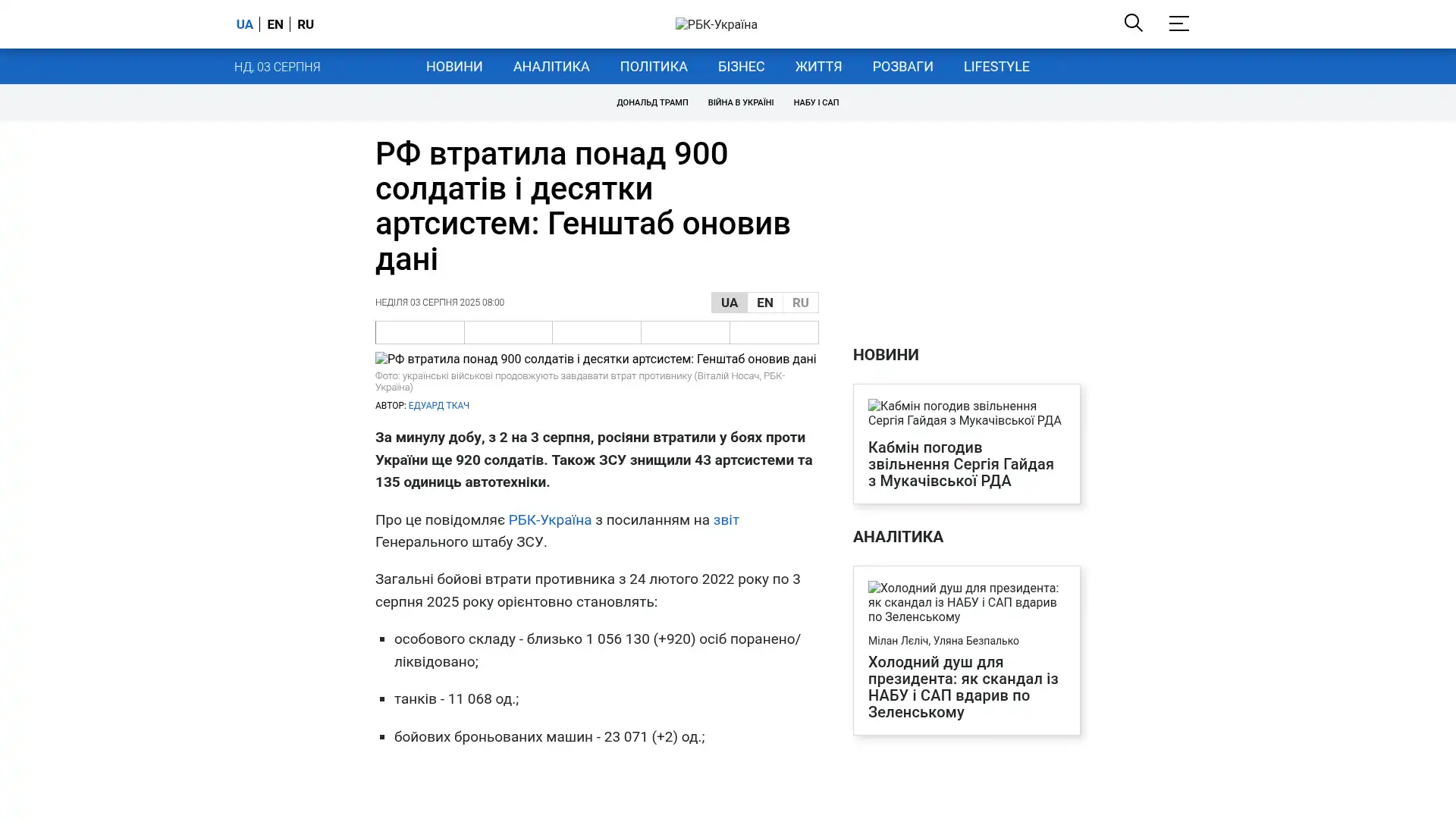Open the БІЗНЕС navigation item
The width and height of the screenshot is (1456, 819).
click(x=741, y=67)
